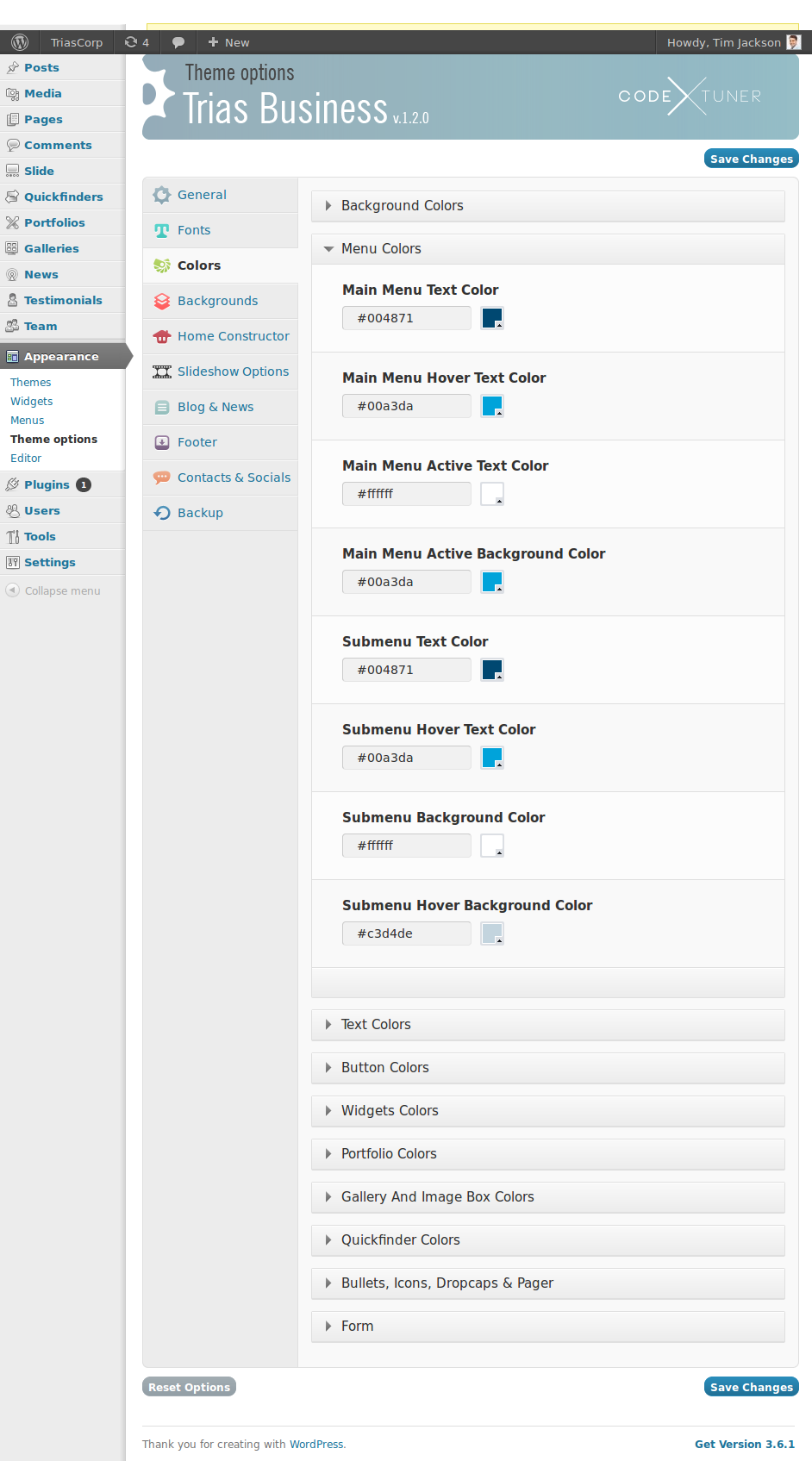
Task: Go to the Menus submenu
Action: [x=28, y=421]
